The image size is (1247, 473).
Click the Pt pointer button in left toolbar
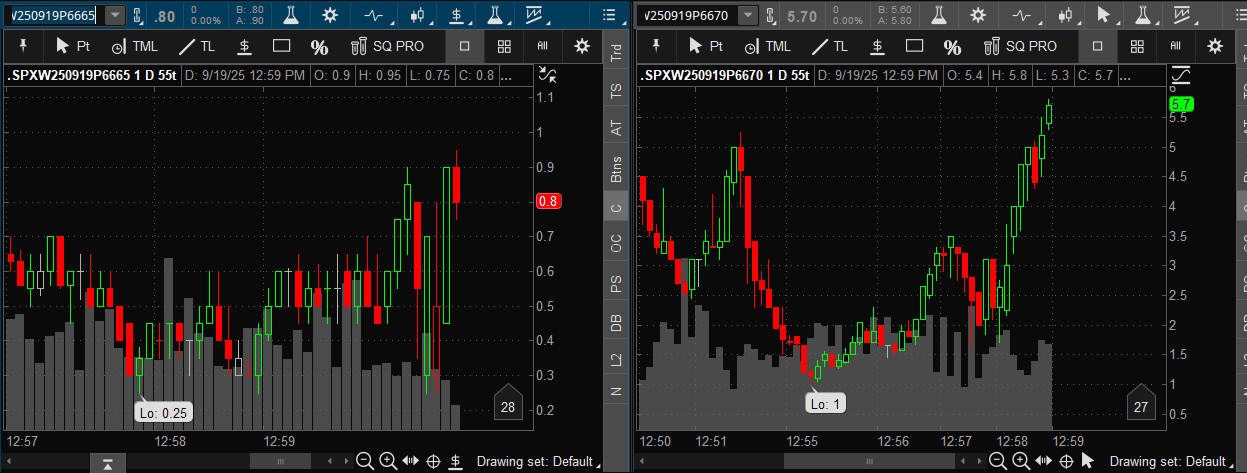tap(74, 46)
